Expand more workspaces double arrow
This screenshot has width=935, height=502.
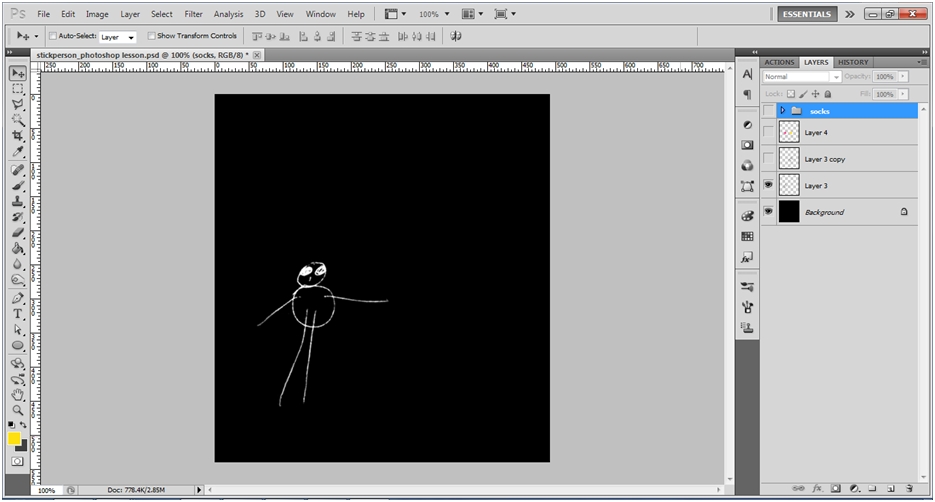pos(850,14)
